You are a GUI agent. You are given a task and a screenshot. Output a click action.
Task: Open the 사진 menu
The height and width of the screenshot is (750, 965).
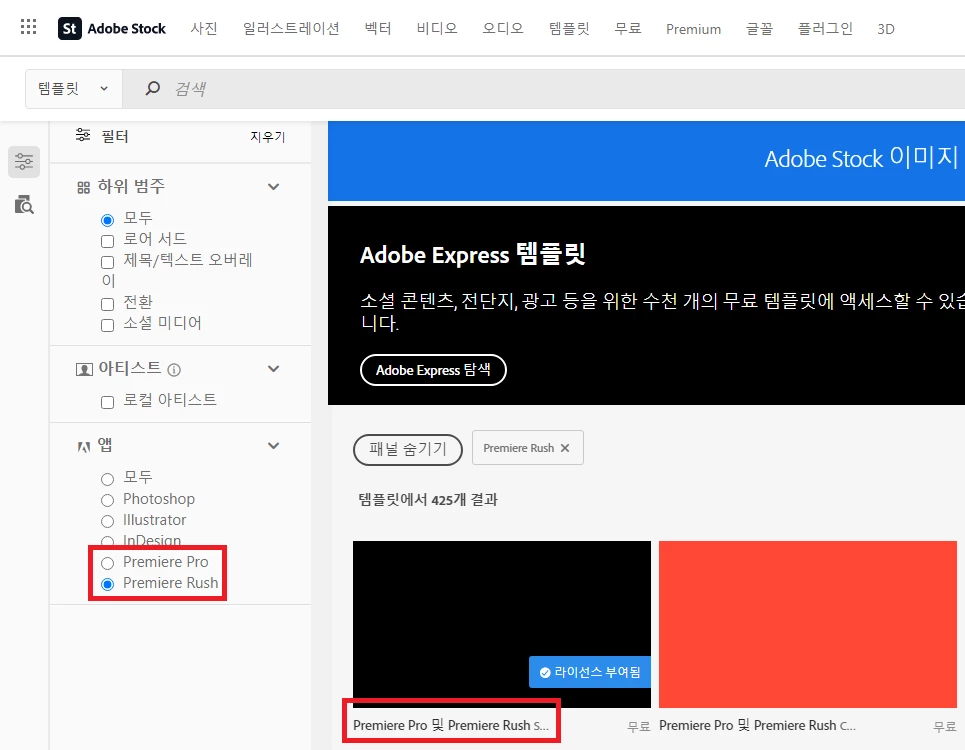(204, 28)
